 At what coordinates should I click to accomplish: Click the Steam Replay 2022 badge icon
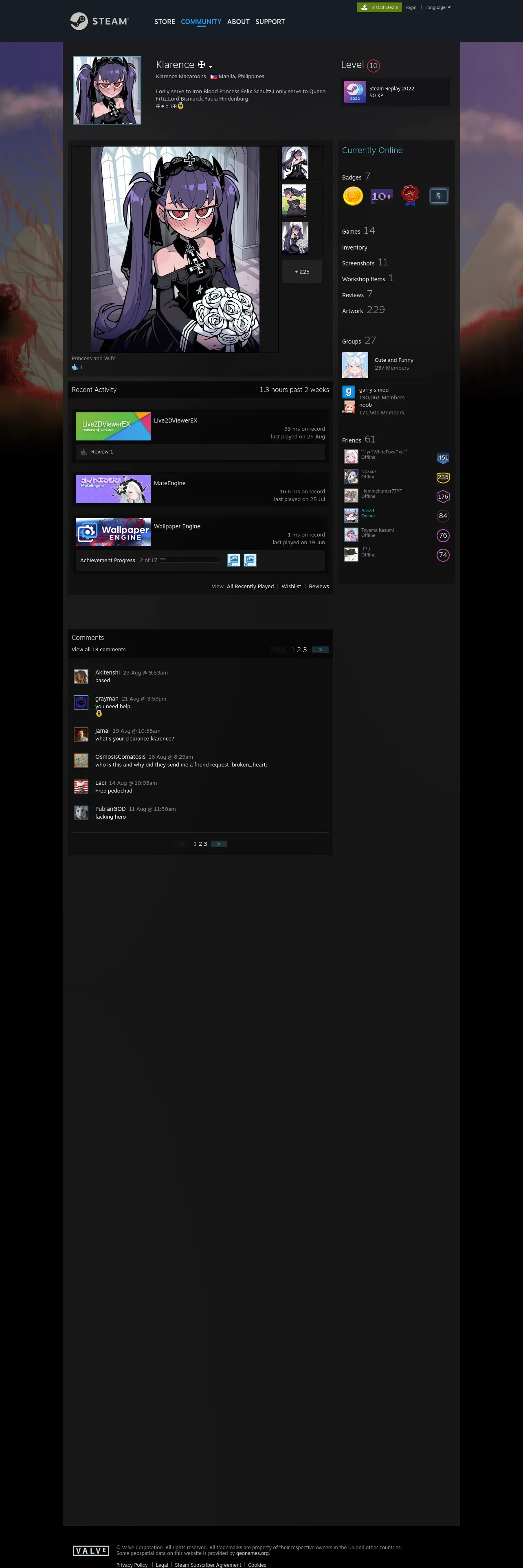355,92
